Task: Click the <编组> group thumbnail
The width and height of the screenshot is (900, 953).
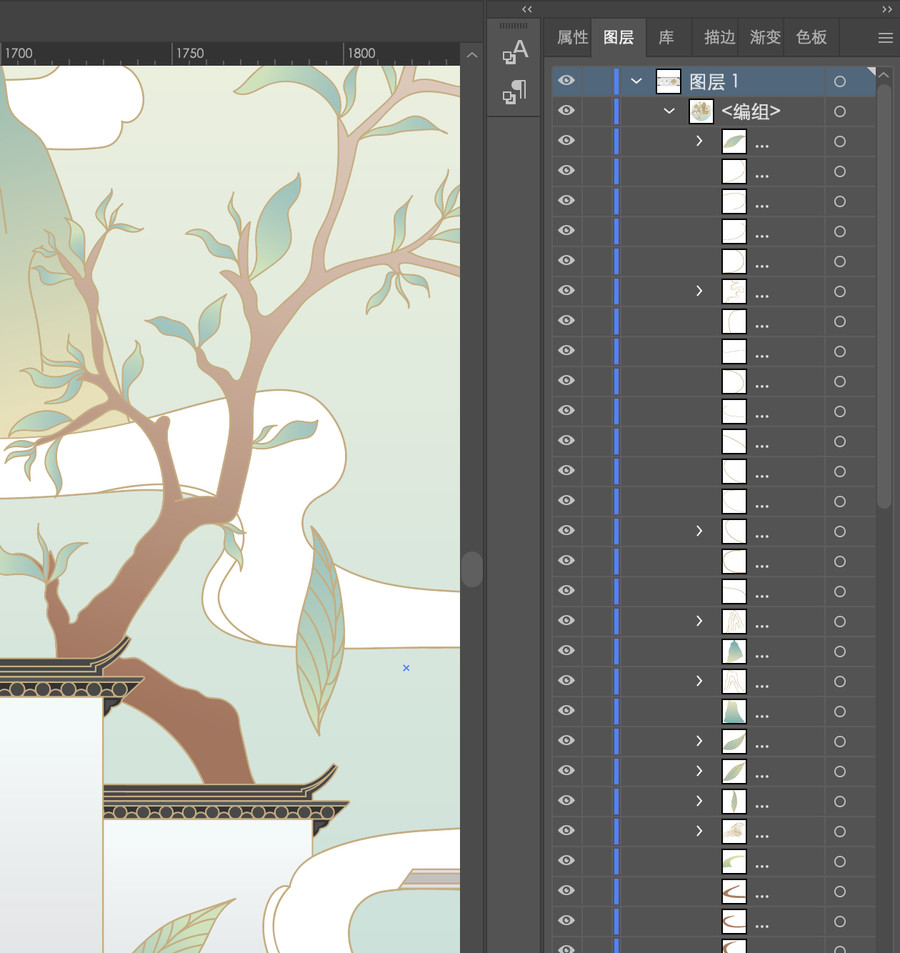Action: [701, 111]
